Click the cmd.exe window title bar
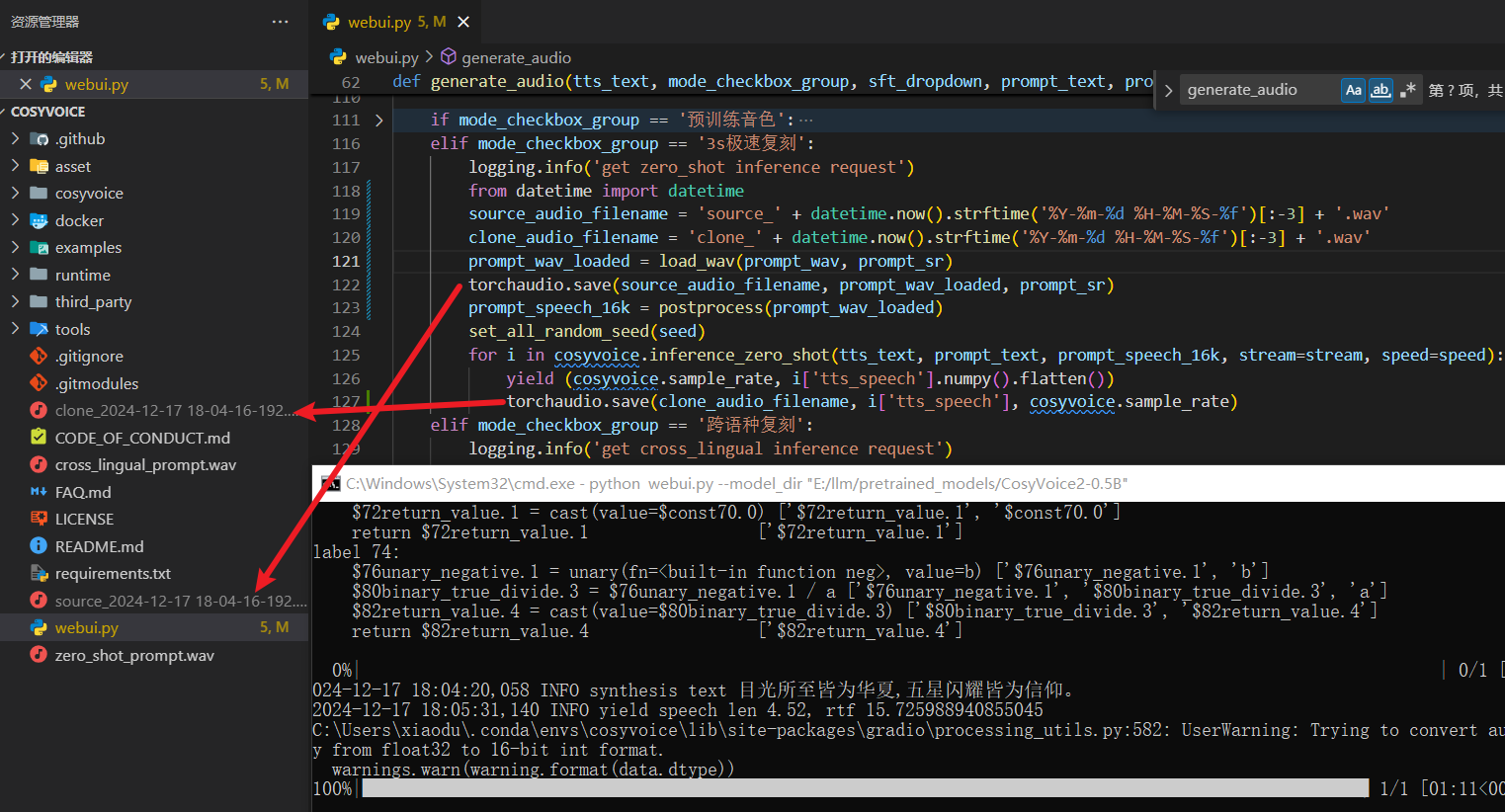 pos(908,483)
